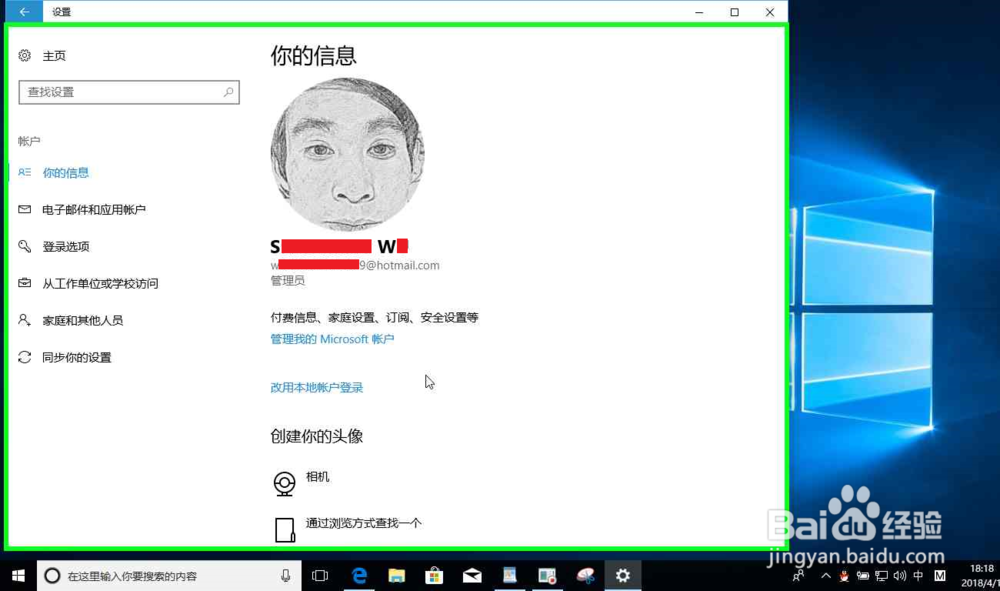
Task: Open File Explorer from the taskbar
Action: point(397,575)
